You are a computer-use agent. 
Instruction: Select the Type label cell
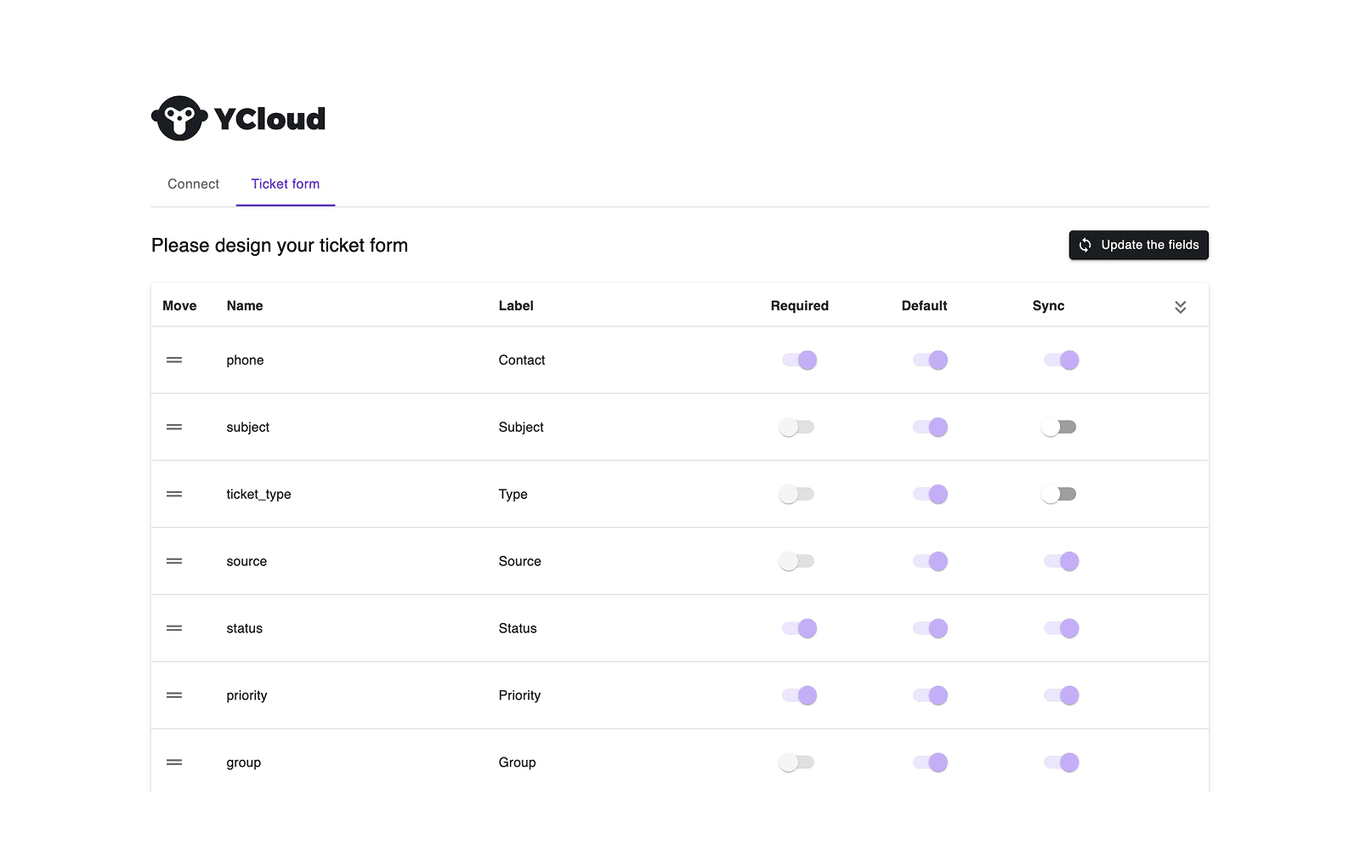513,494
